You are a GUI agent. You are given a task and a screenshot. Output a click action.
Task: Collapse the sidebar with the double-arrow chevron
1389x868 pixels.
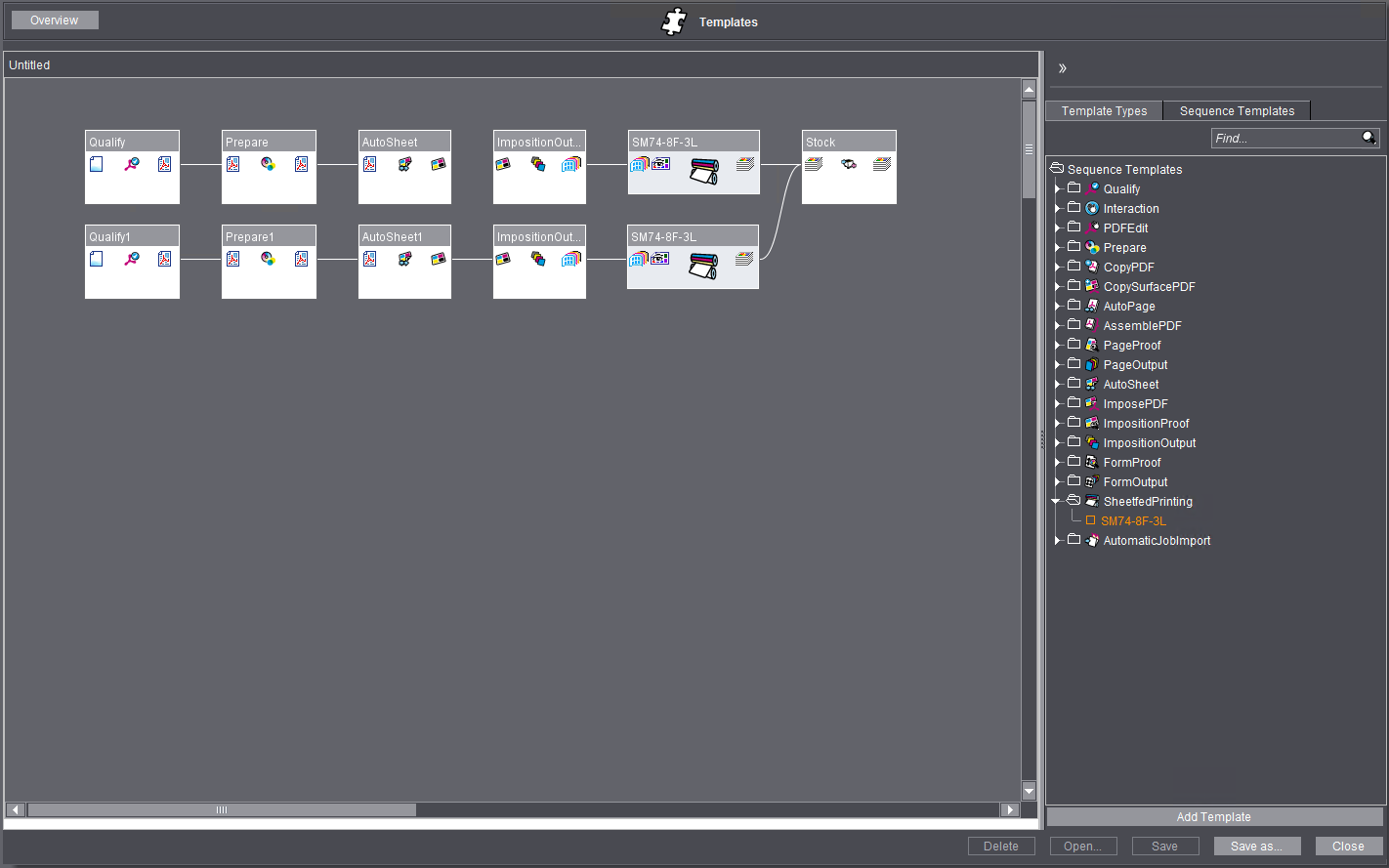tap(1062, 67)
